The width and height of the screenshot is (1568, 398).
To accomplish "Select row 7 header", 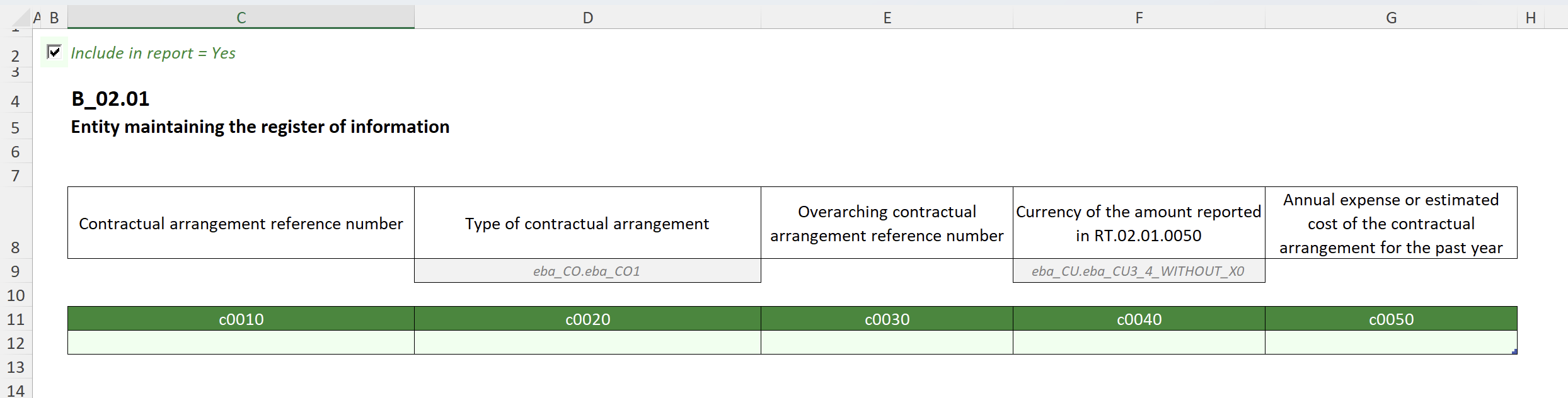I will tap(16, 176).
